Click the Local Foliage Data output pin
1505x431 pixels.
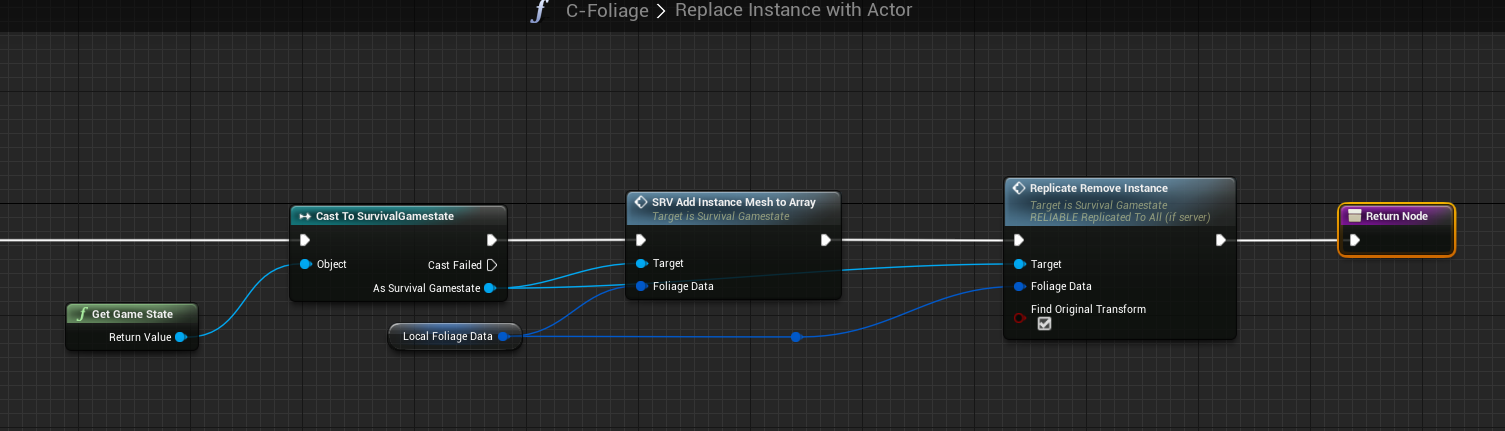(x=503, y=336)
